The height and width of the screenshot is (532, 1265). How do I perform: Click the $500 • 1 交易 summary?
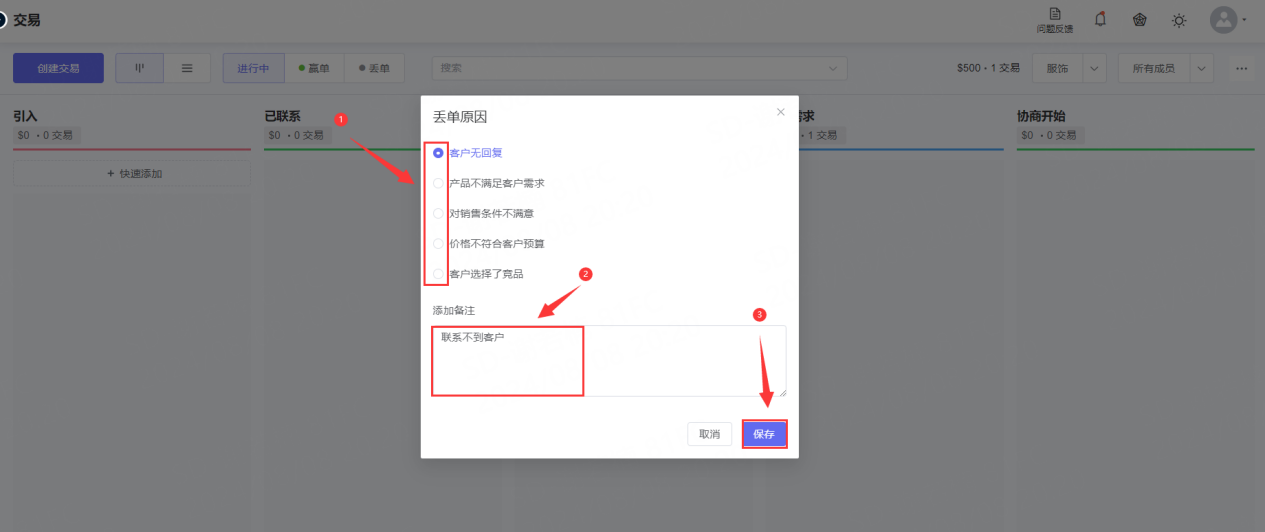[x=988, y=68]
